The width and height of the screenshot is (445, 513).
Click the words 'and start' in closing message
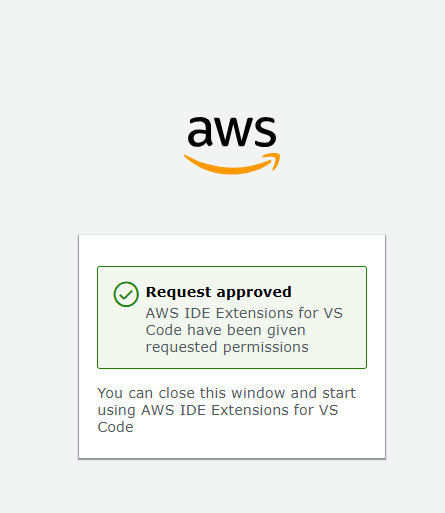click(x=323, y=393)
